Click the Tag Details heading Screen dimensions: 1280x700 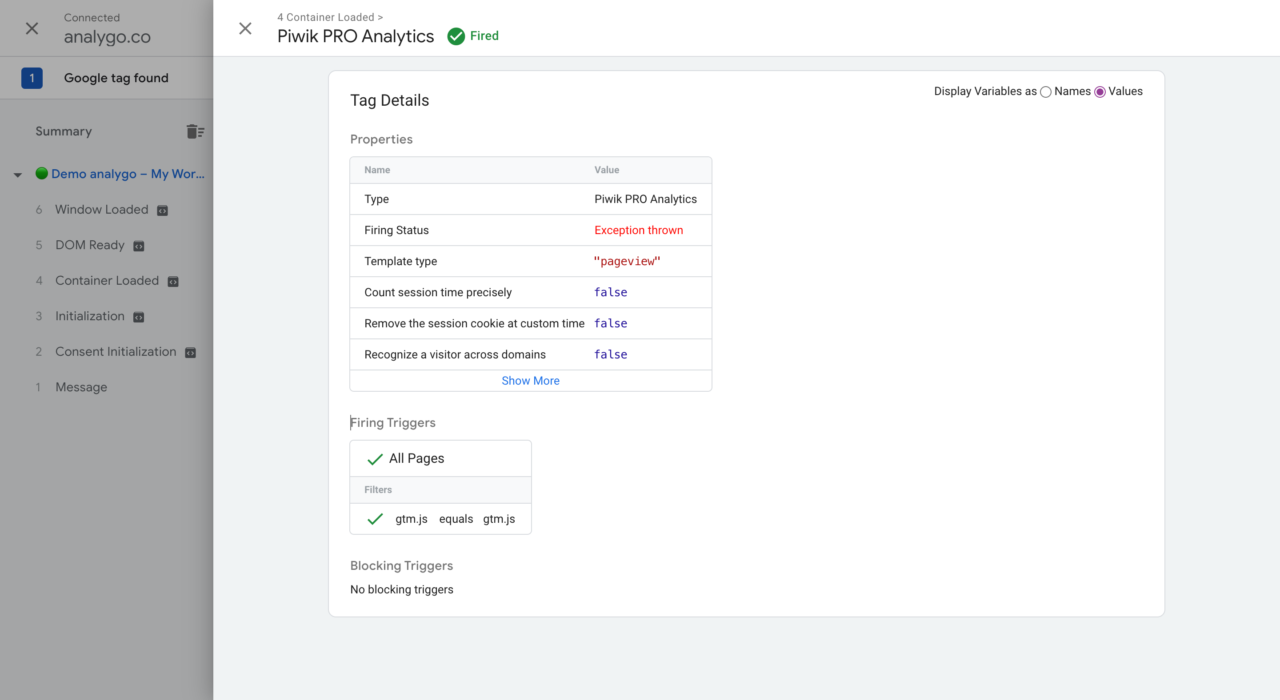390,100
